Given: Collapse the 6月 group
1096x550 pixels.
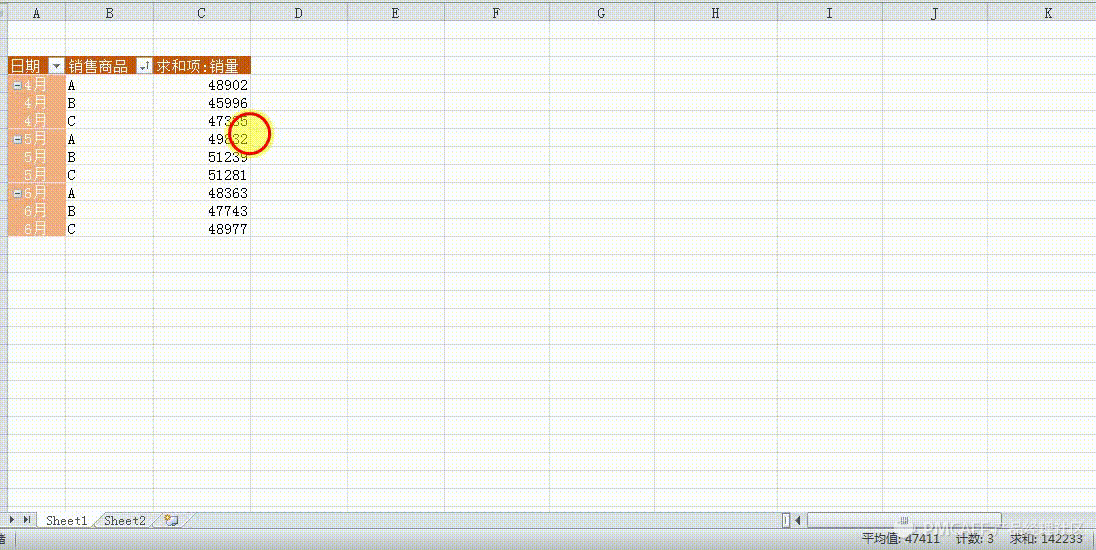Looking at the screenshot, I should coord(17,193).
